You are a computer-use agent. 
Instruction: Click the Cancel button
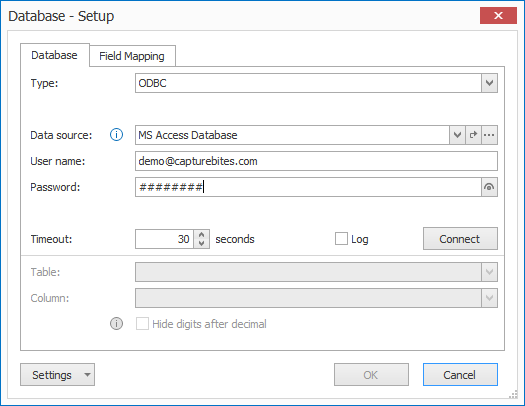pyautogui.click(x=460, y=375)
